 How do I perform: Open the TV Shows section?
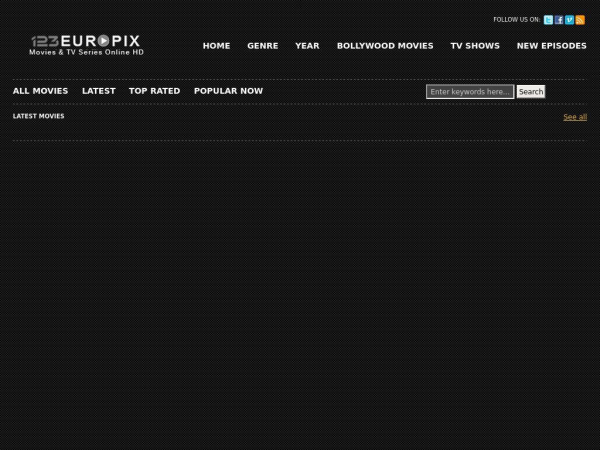click(475, 46)
